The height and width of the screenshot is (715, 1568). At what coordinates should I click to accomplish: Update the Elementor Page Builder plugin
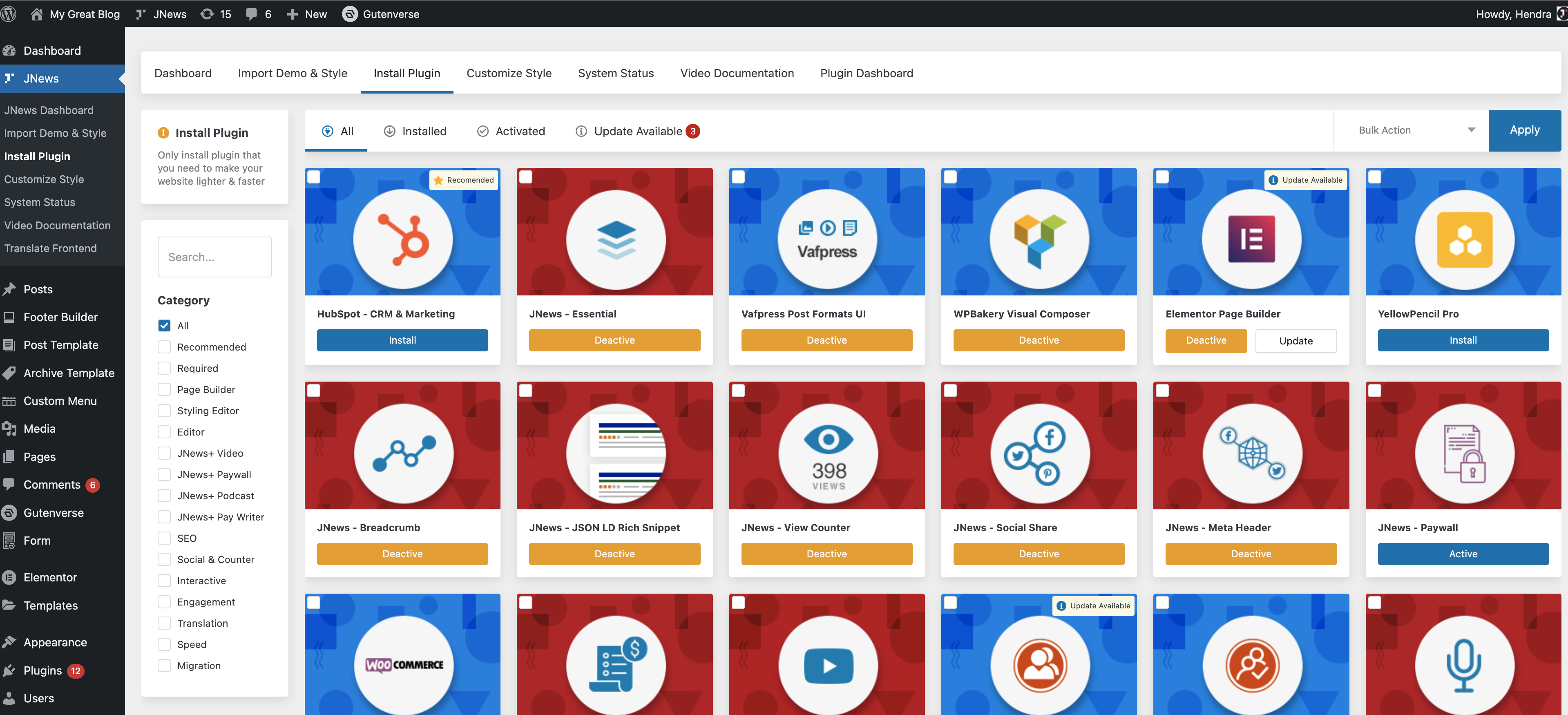tap(1296, 341)
